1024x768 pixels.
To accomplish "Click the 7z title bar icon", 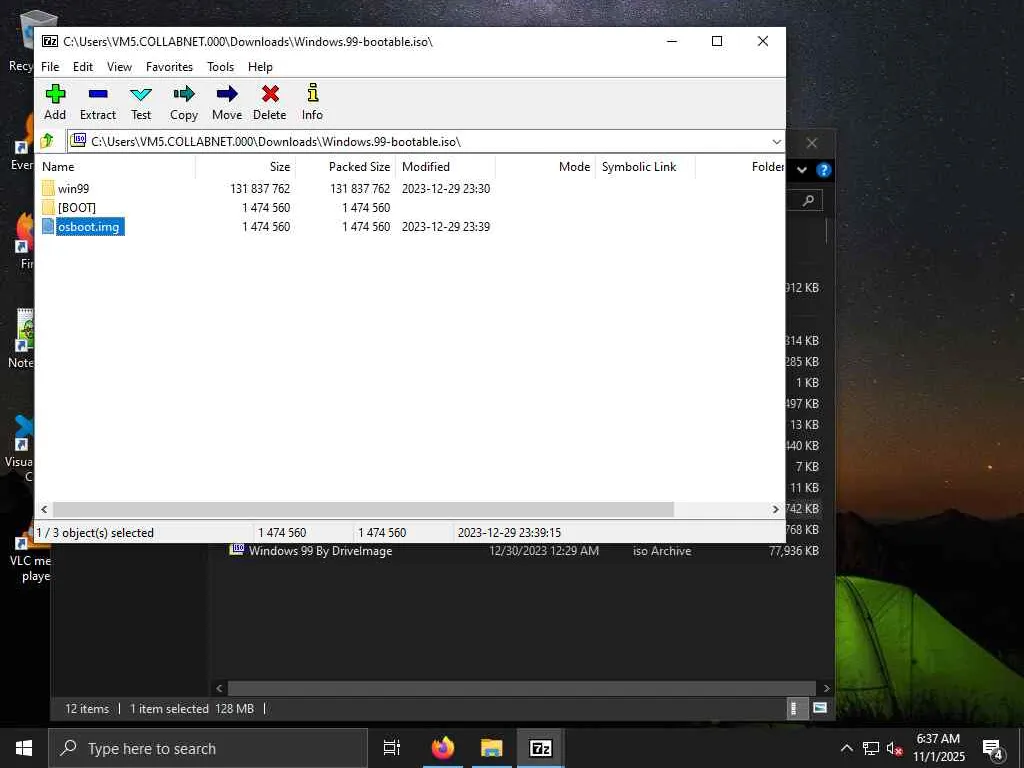I will pyautogui.click(x=50, y=41).
